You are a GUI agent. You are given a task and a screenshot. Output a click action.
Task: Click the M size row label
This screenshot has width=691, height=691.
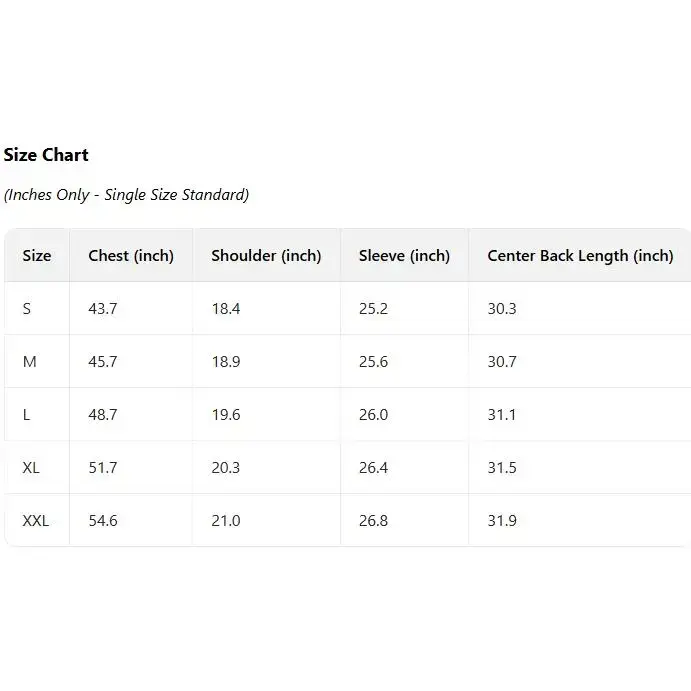[29, 362]
